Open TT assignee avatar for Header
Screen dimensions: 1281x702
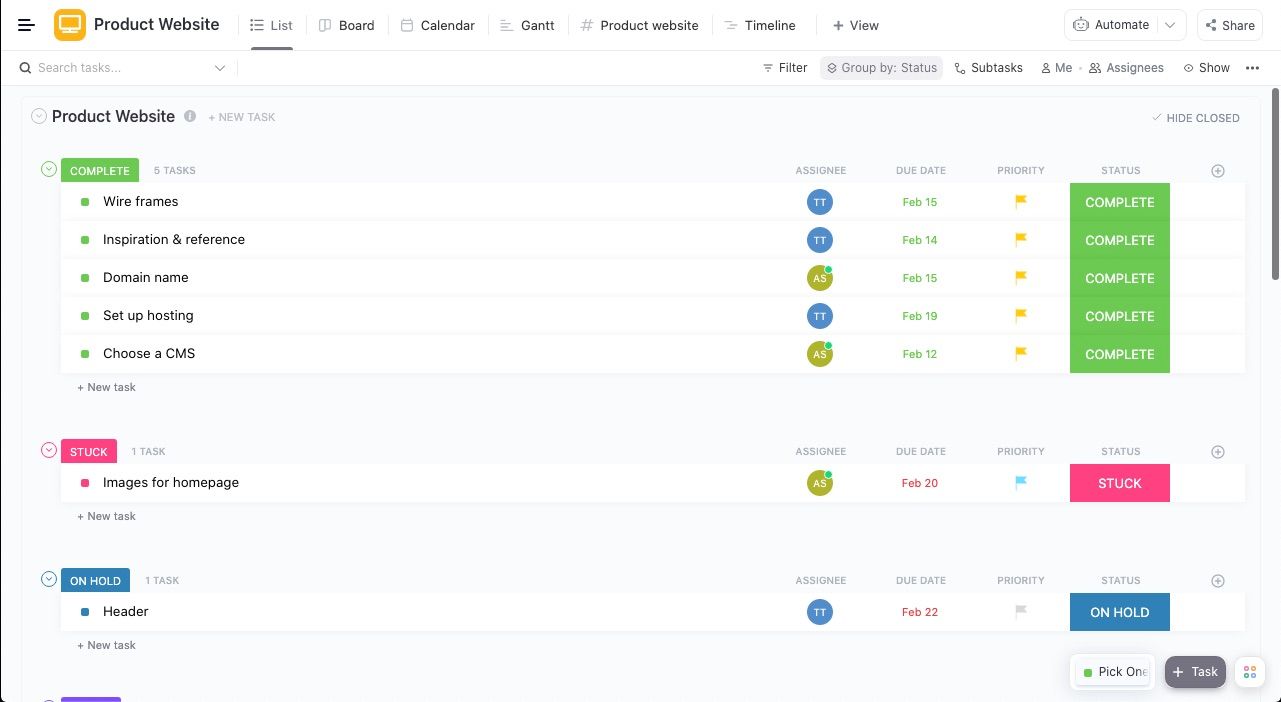coord(820,612)
